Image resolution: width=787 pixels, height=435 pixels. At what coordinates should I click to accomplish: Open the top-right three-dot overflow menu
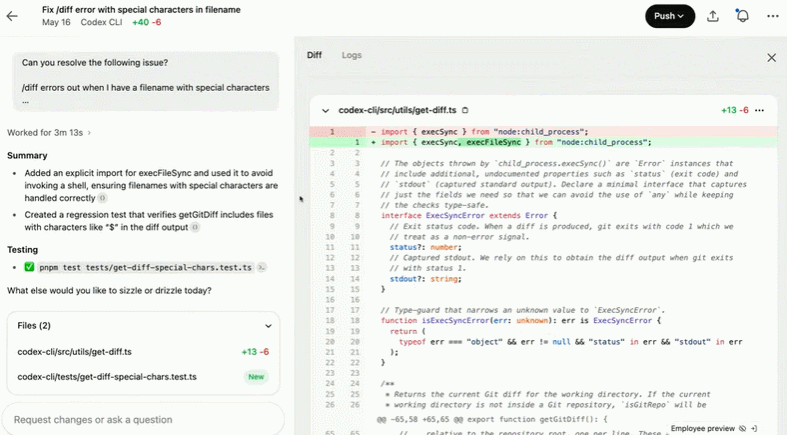coord(773,16)
